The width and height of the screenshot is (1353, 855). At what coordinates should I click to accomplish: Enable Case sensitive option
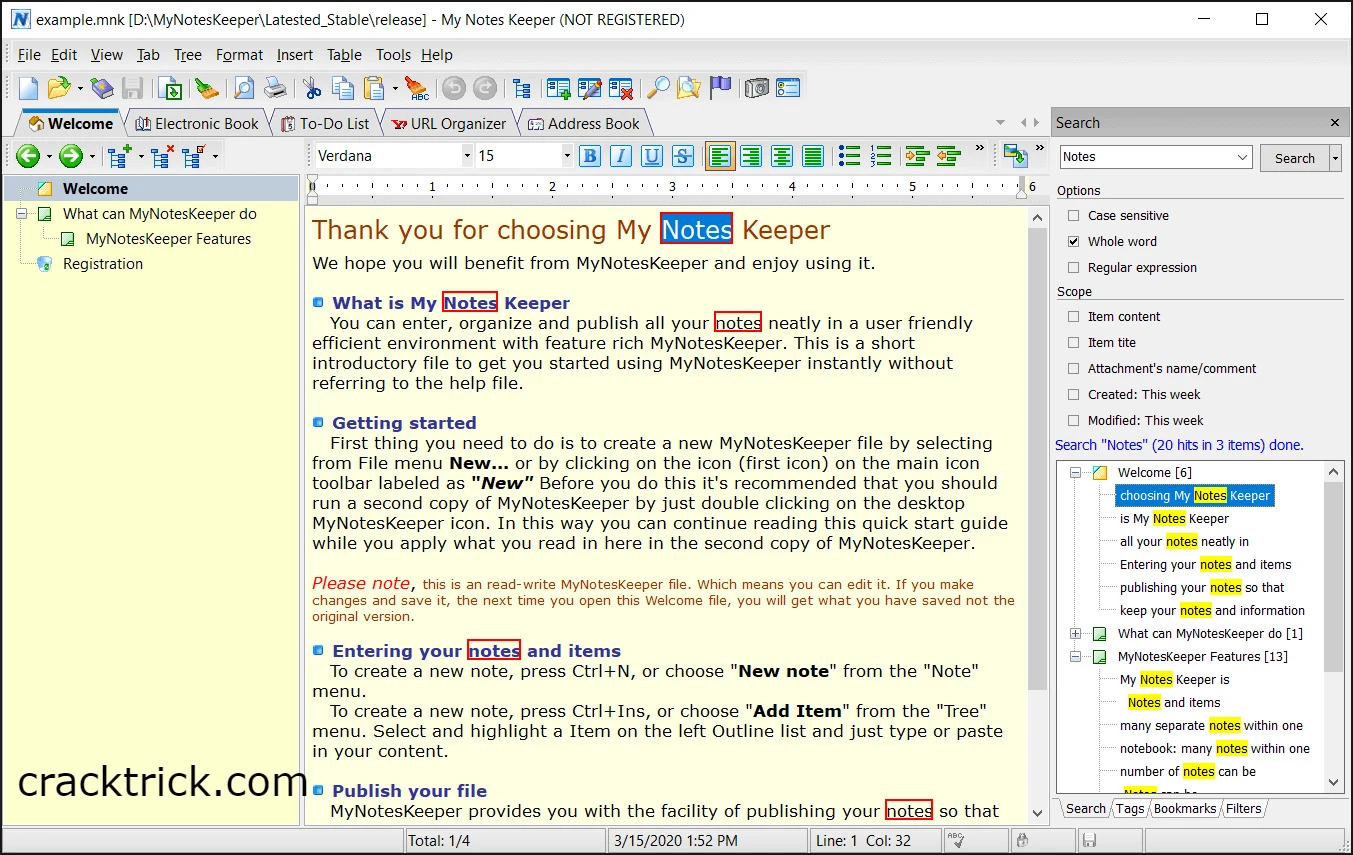coord(1074,216)
